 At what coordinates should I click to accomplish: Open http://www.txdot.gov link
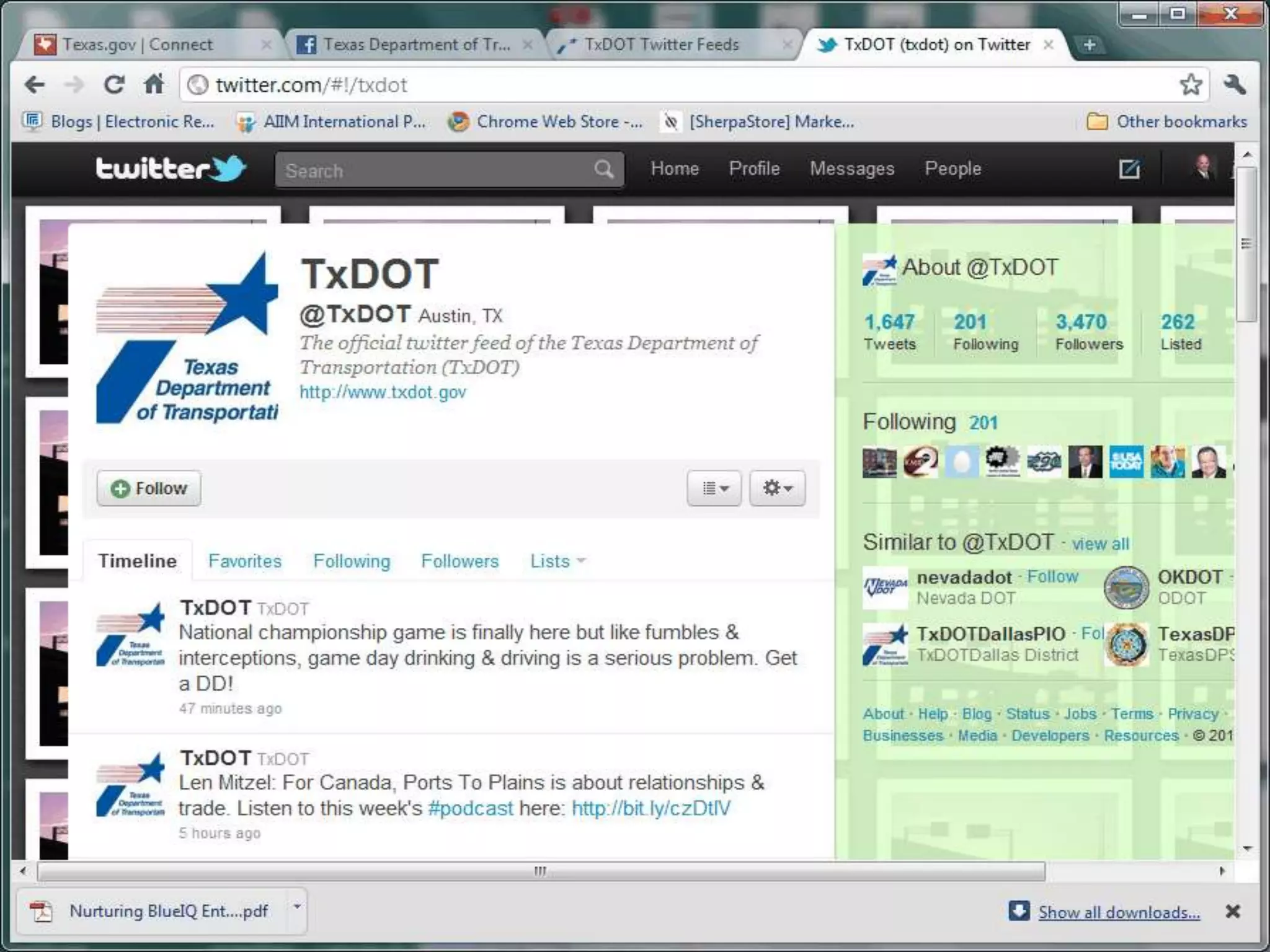coord(383,392)
